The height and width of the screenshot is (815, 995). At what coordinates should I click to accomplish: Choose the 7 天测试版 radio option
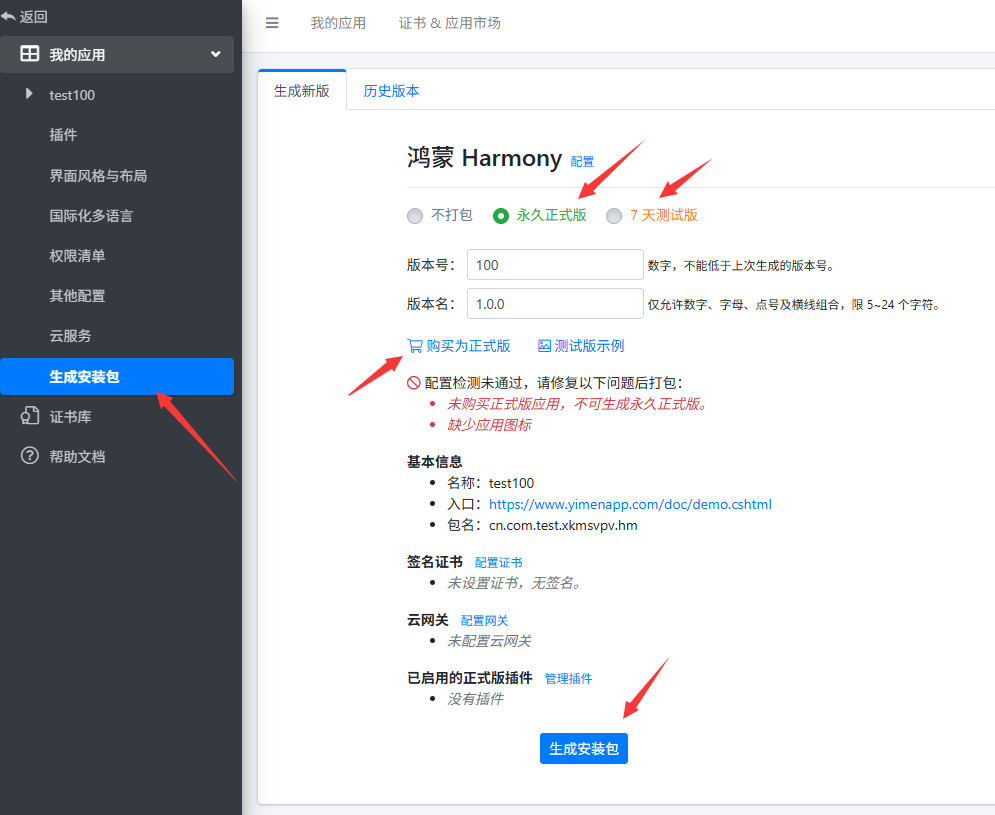click(x=614, y=216)
